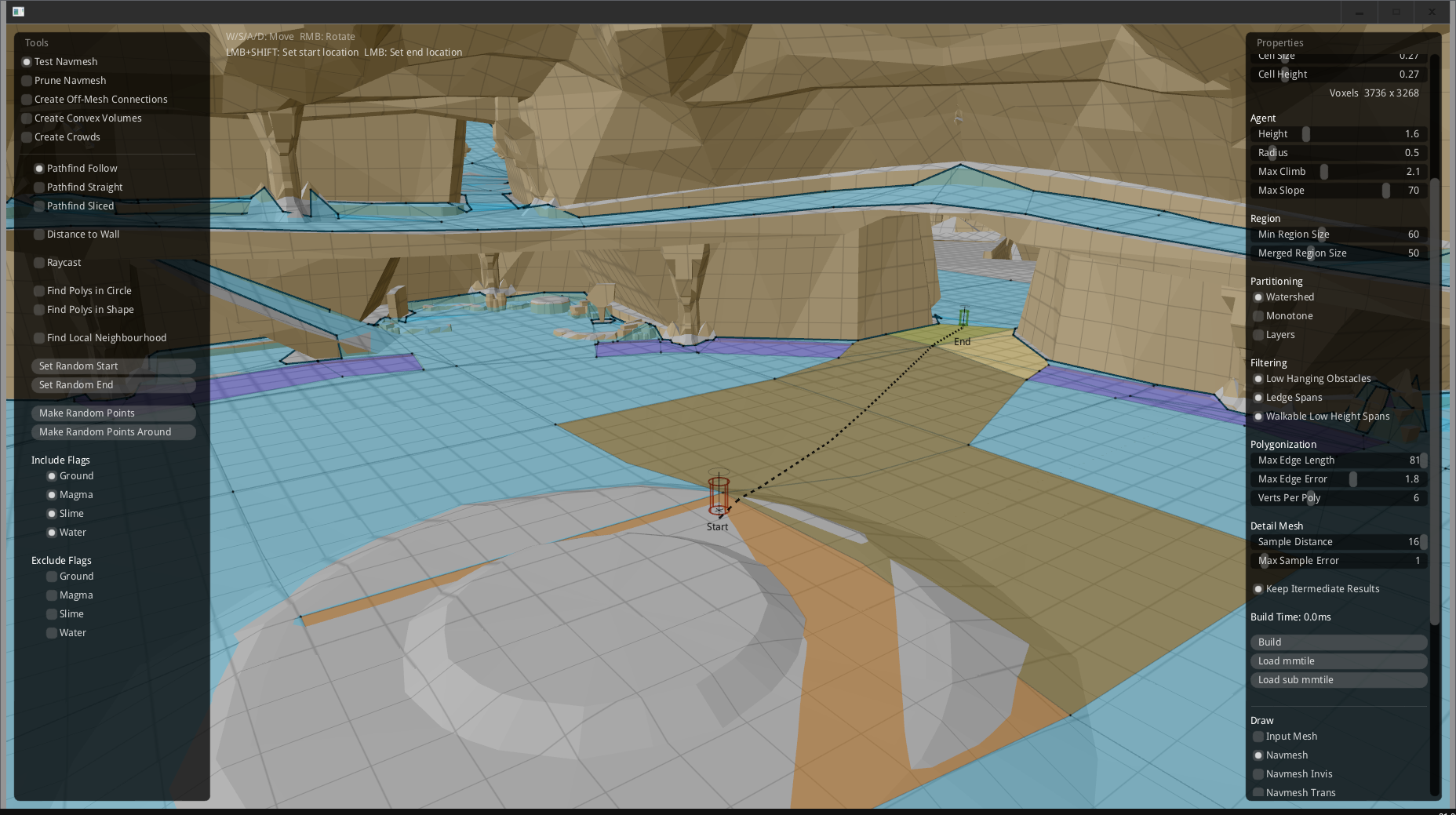
Task: Click the Load mmtile button
Action: pos(1338,660)
